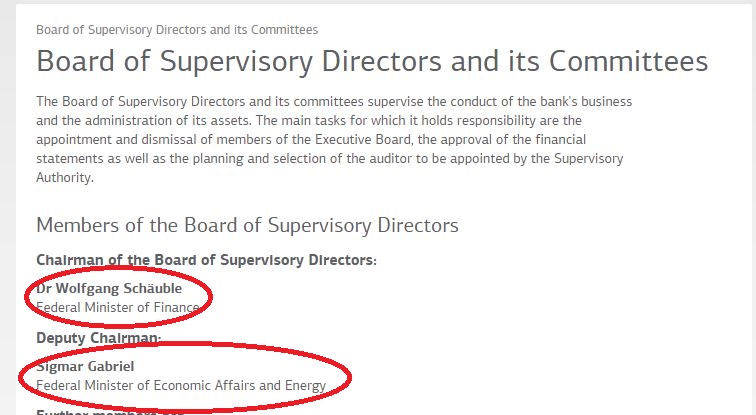The width and height of the screenshot is (756, 415).
Task: Click the main page heading title
Action: (372, 61)
